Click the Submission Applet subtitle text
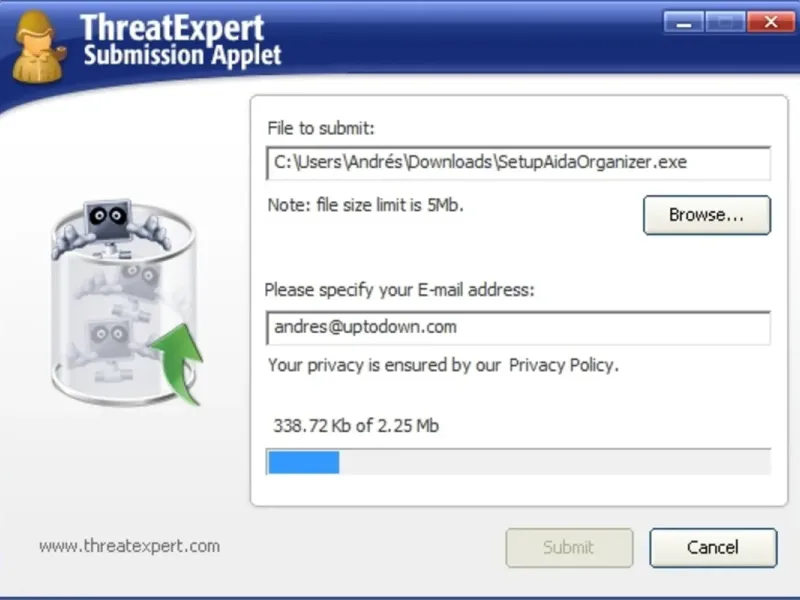Image resolution: width=800 pixels, height=600 pixels. pos(182,55)
